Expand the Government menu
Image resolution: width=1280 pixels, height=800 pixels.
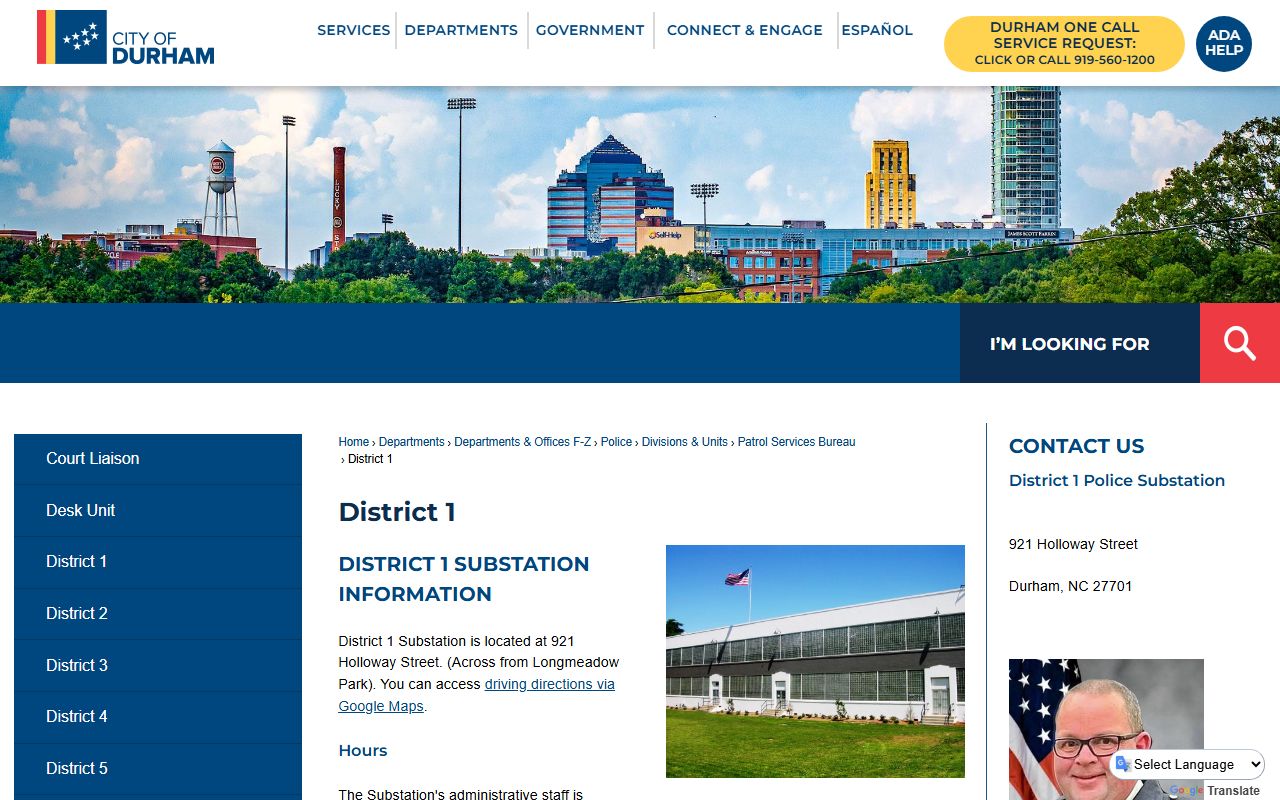(x=590, y=30)
